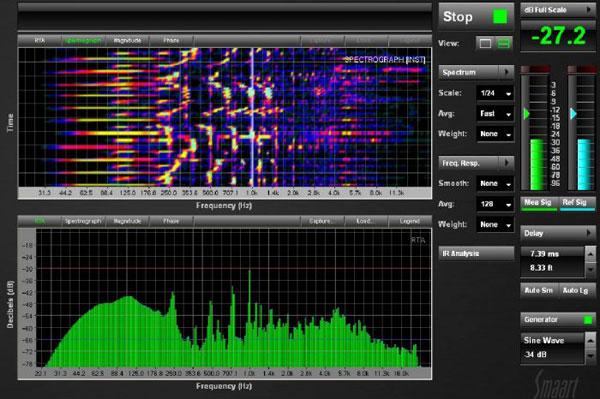600x399 pixels.
Task: Toggle the Generator green on/off indicator
Action: 588,319
